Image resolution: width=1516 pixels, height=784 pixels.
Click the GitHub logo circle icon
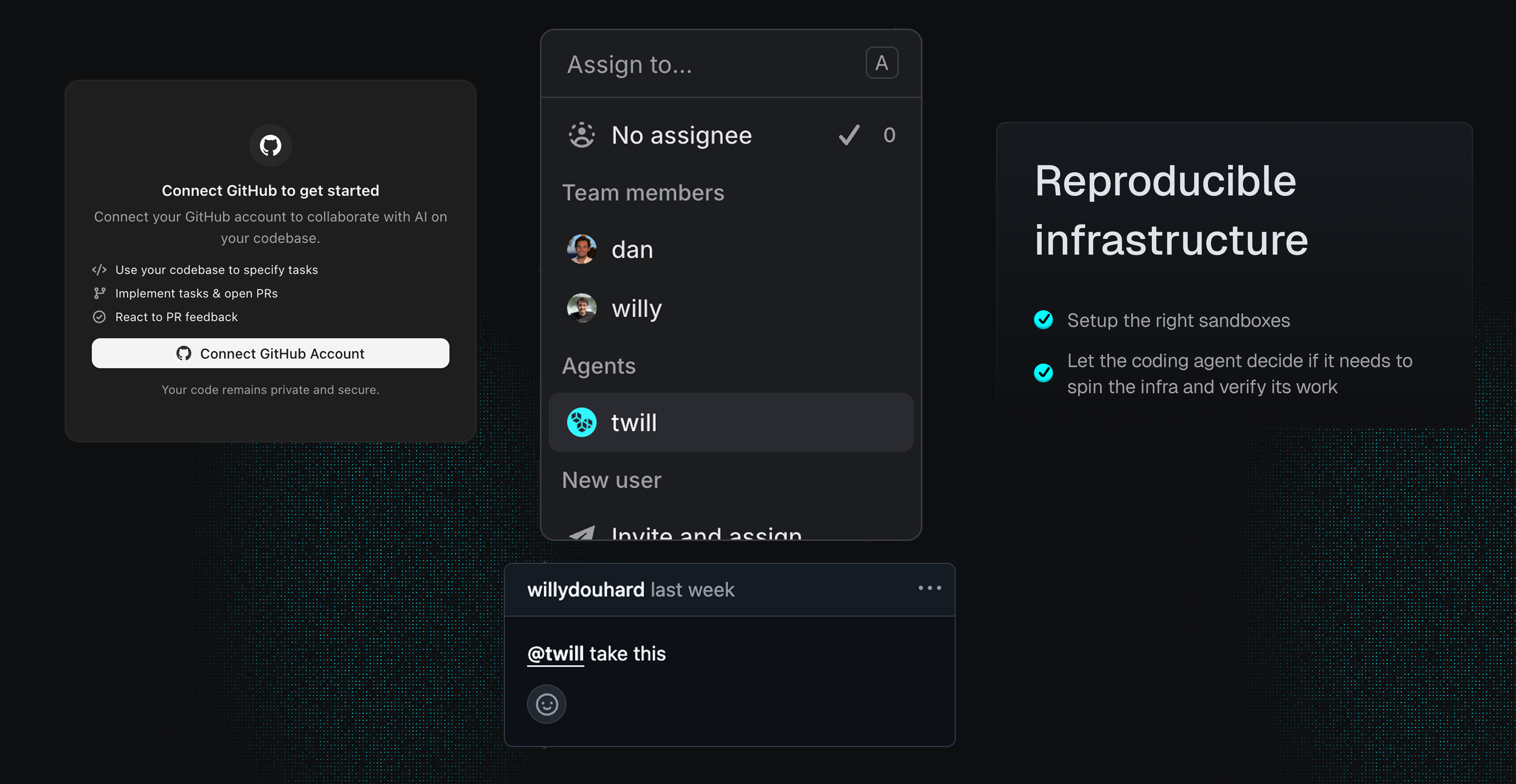click(x=270, y=145)
